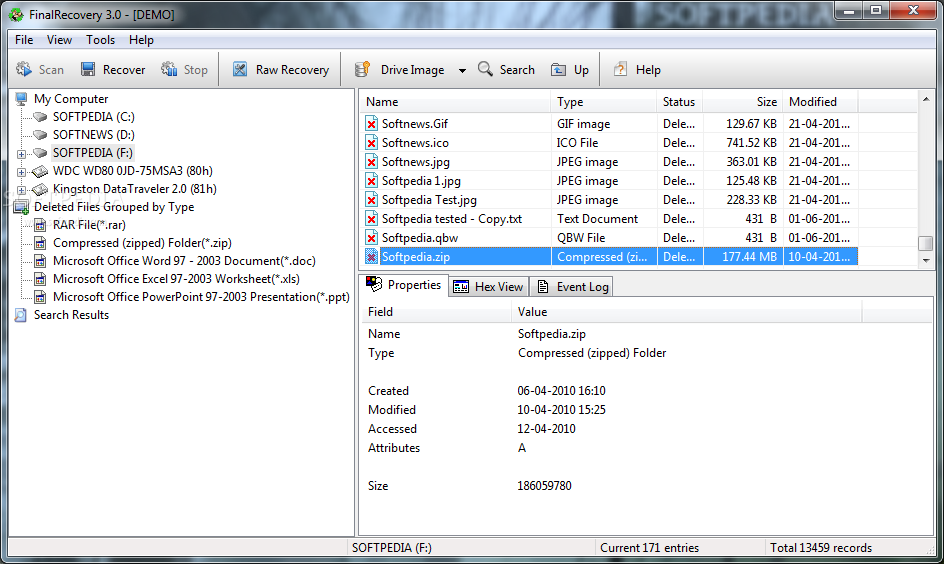Open the Drive Image dropdown arrow
Image resolution: width=944 pixels, height=564 pixels.
coord(462,70)
